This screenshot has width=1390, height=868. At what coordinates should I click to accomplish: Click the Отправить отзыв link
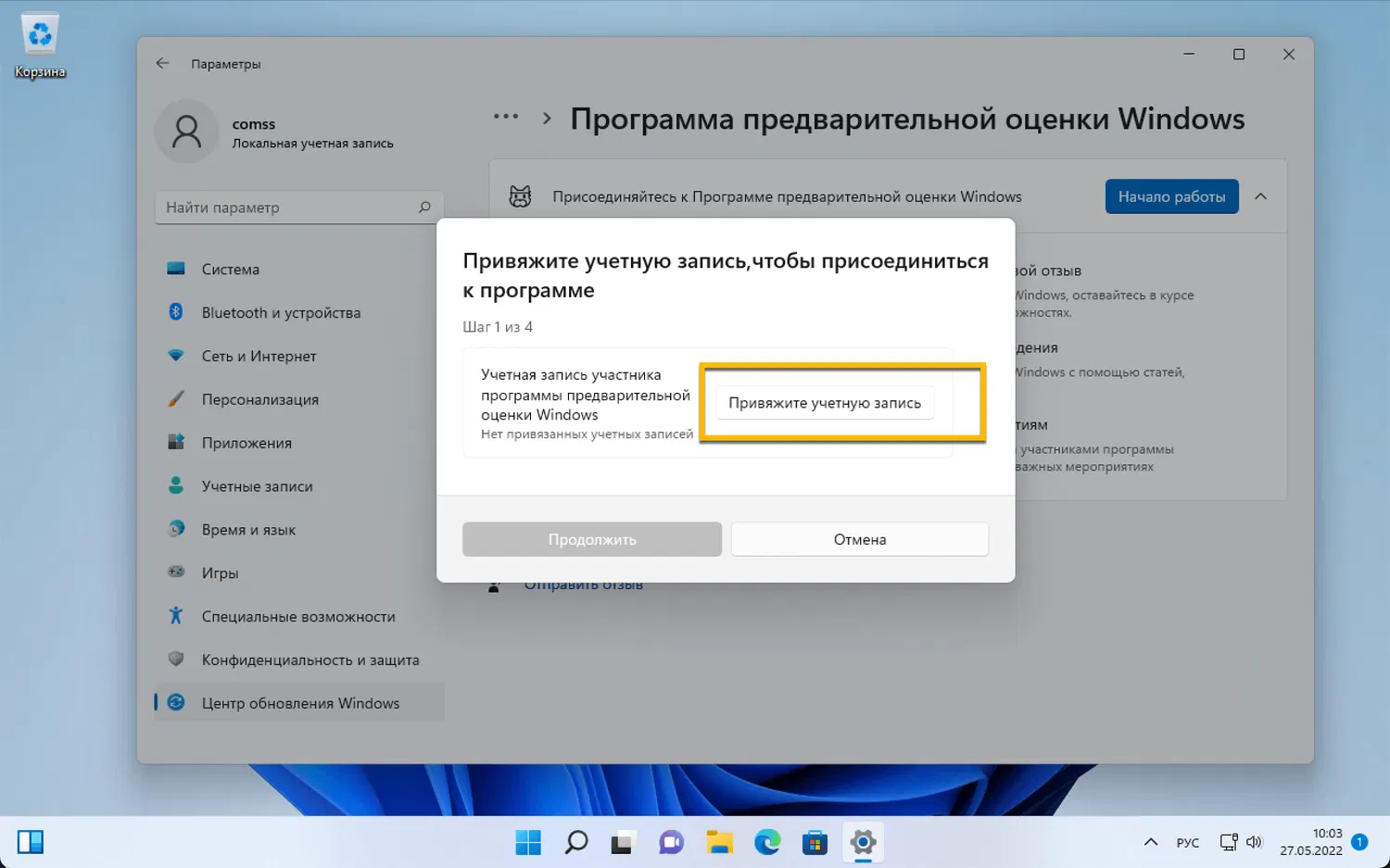[x=584, y=585]
